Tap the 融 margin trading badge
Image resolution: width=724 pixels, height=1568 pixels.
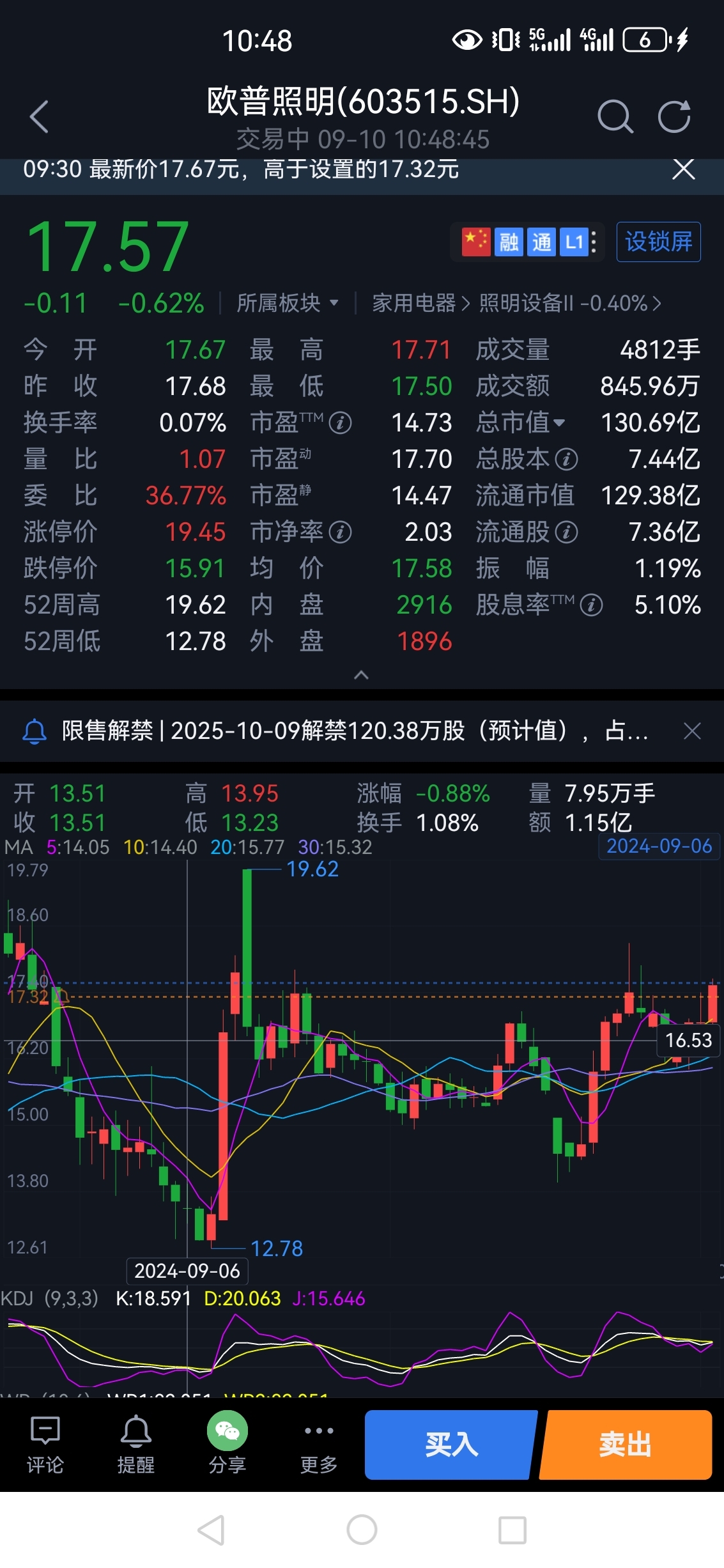point(509,242)
